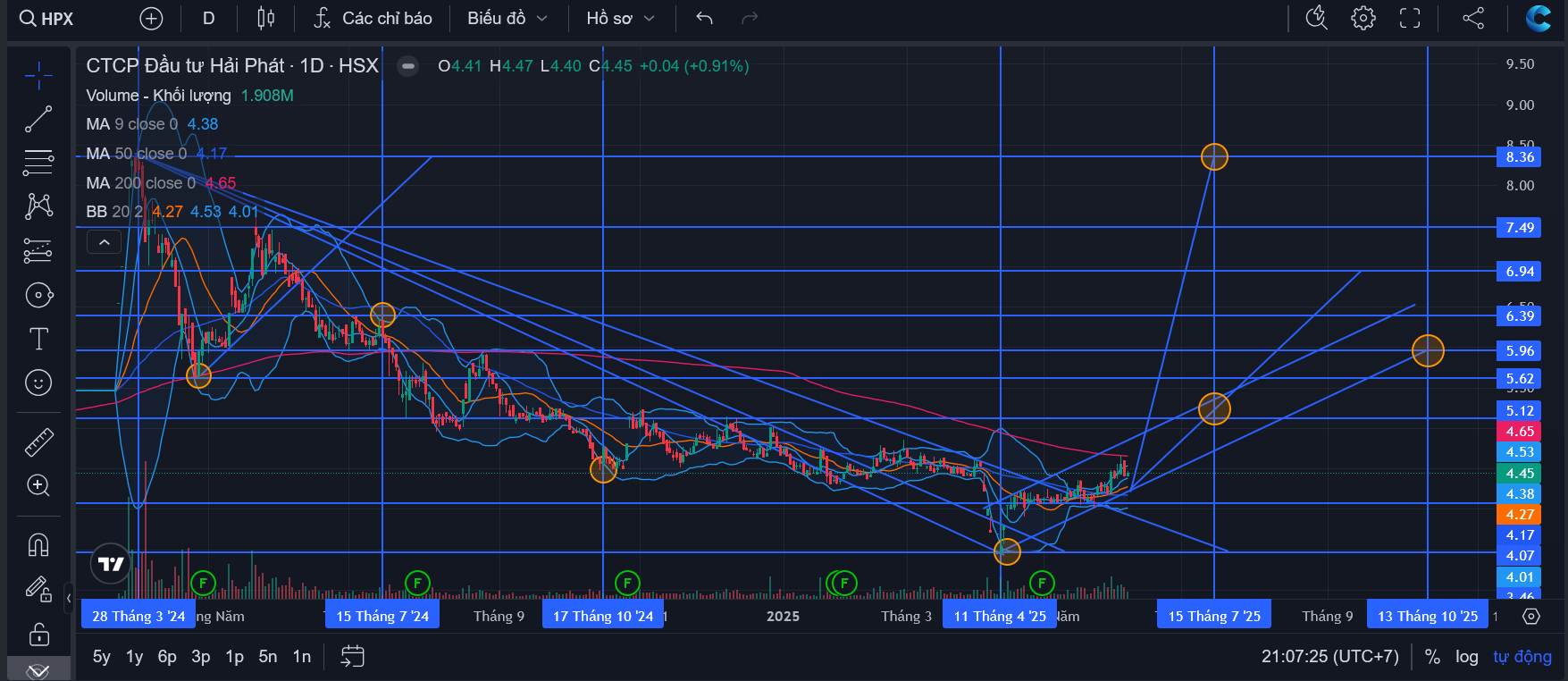1568x681 pixels.
Task: Open chart settings gear in top toolbar
Action: click(x=1363, y=19)
